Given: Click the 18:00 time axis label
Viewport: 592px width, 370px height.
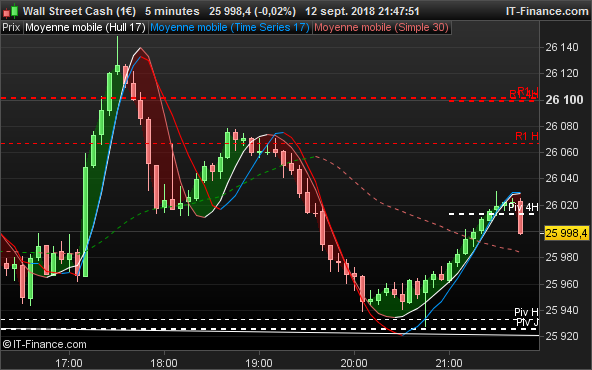Looking at the screenshot, I should click(164, 363).
